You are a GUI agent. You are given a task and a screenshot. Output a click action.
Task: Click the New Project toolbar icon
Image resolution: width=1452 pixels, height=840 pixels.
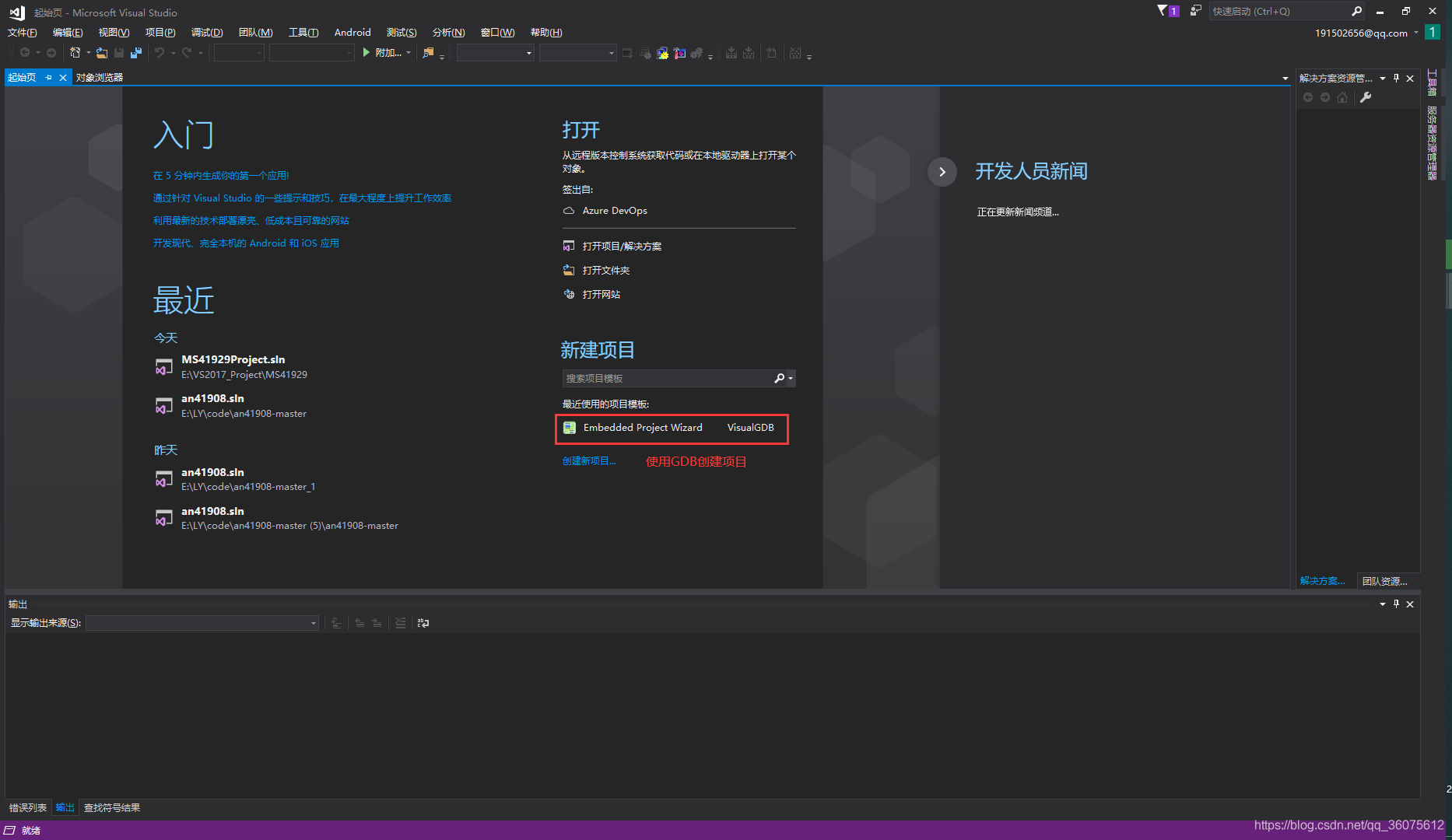click(75, 53)
